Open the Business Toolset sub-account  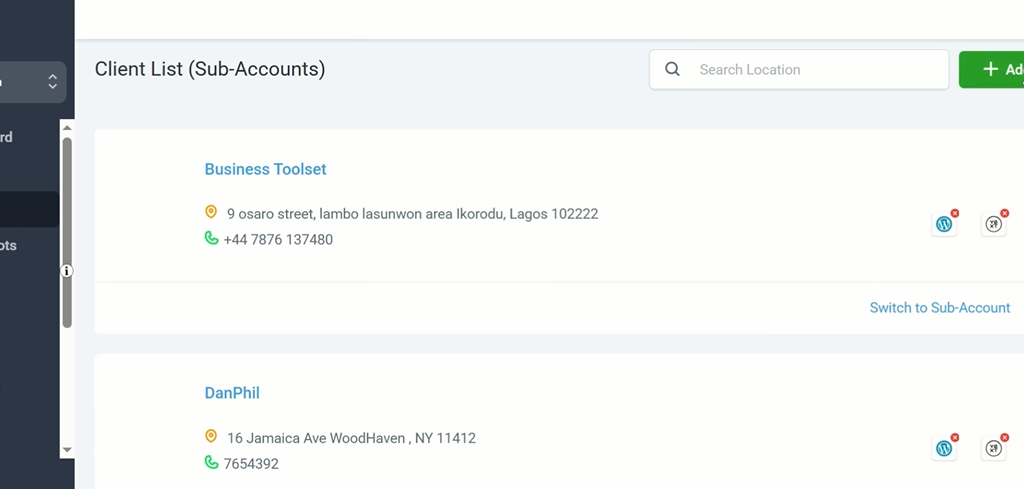[265, 169]
